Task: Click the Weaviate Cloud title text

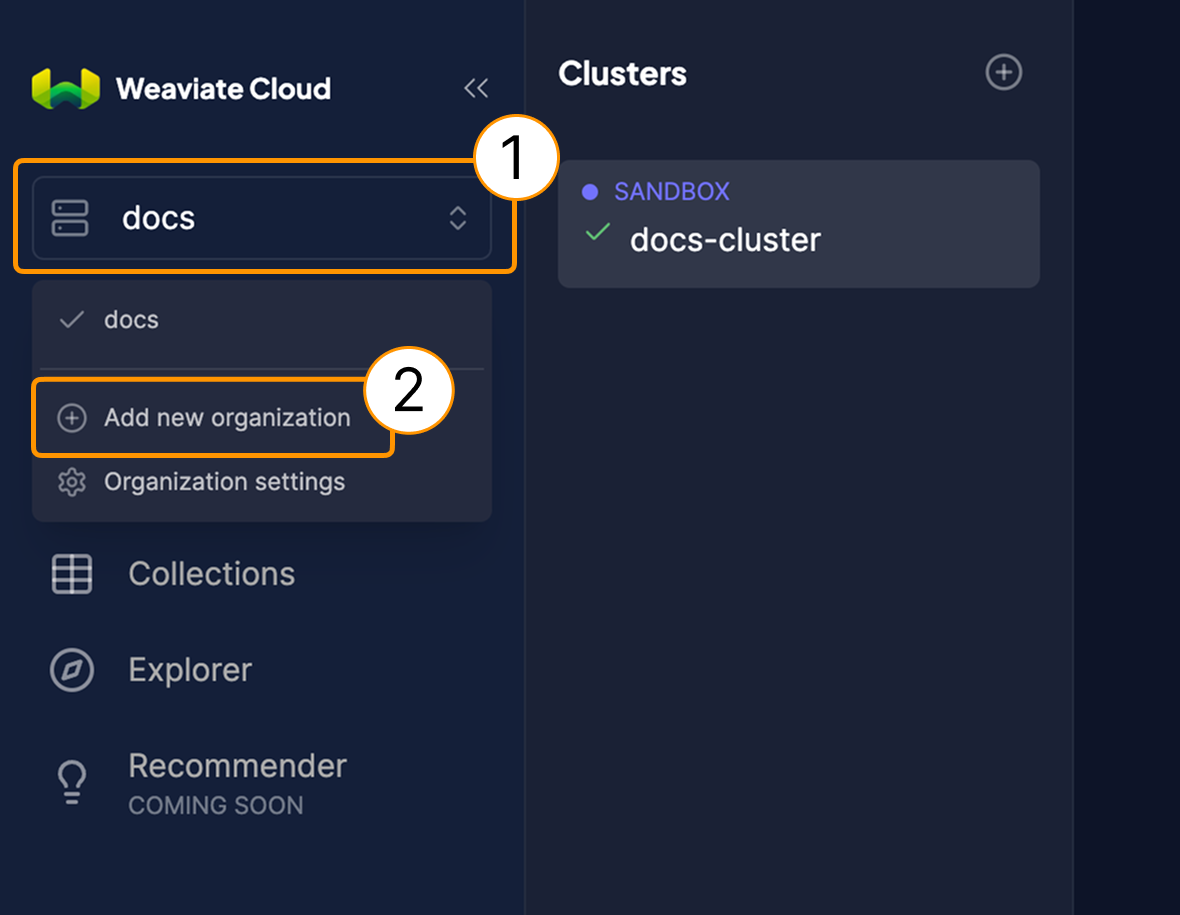Action: [x=224, y=89]
